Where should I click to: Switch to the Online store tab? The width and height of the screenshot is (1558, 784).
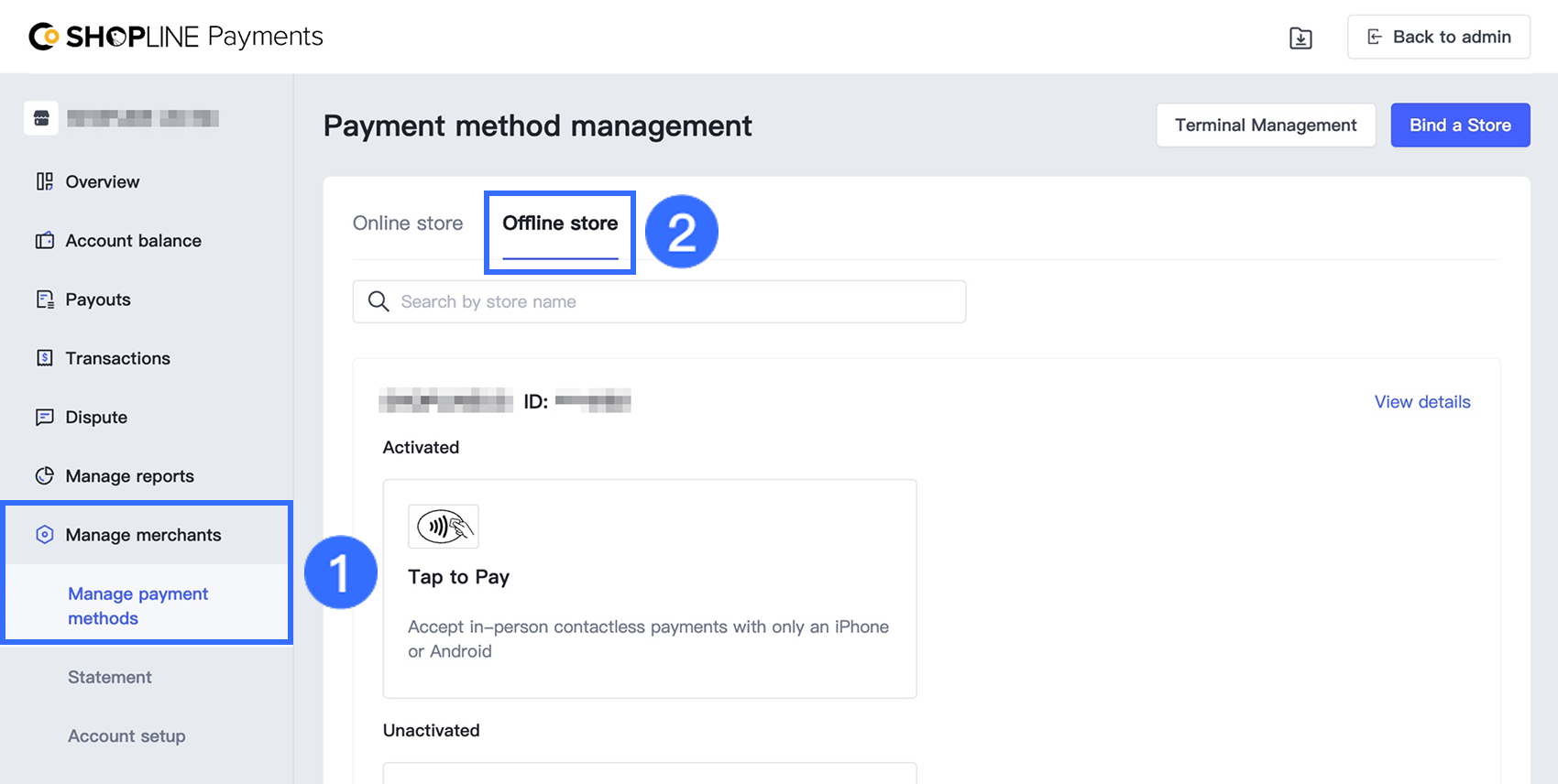tap(408, 223)
